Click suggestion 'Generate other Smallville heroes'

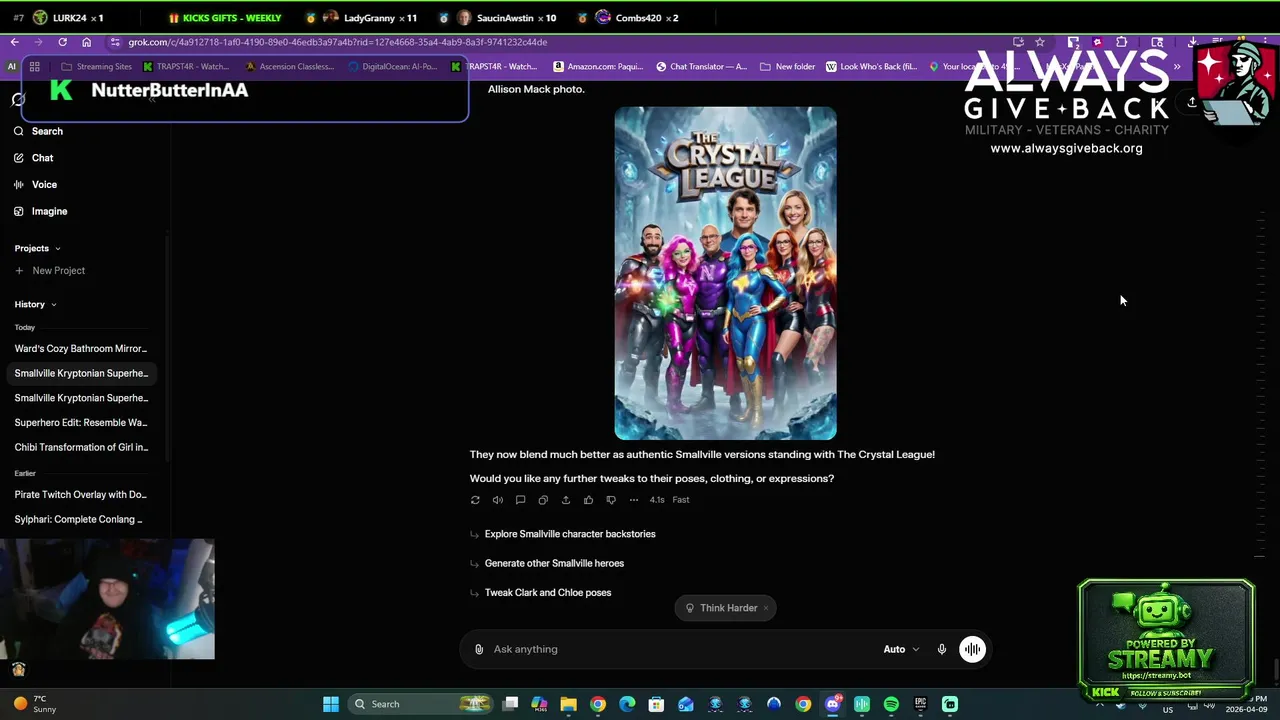(554, 563)
